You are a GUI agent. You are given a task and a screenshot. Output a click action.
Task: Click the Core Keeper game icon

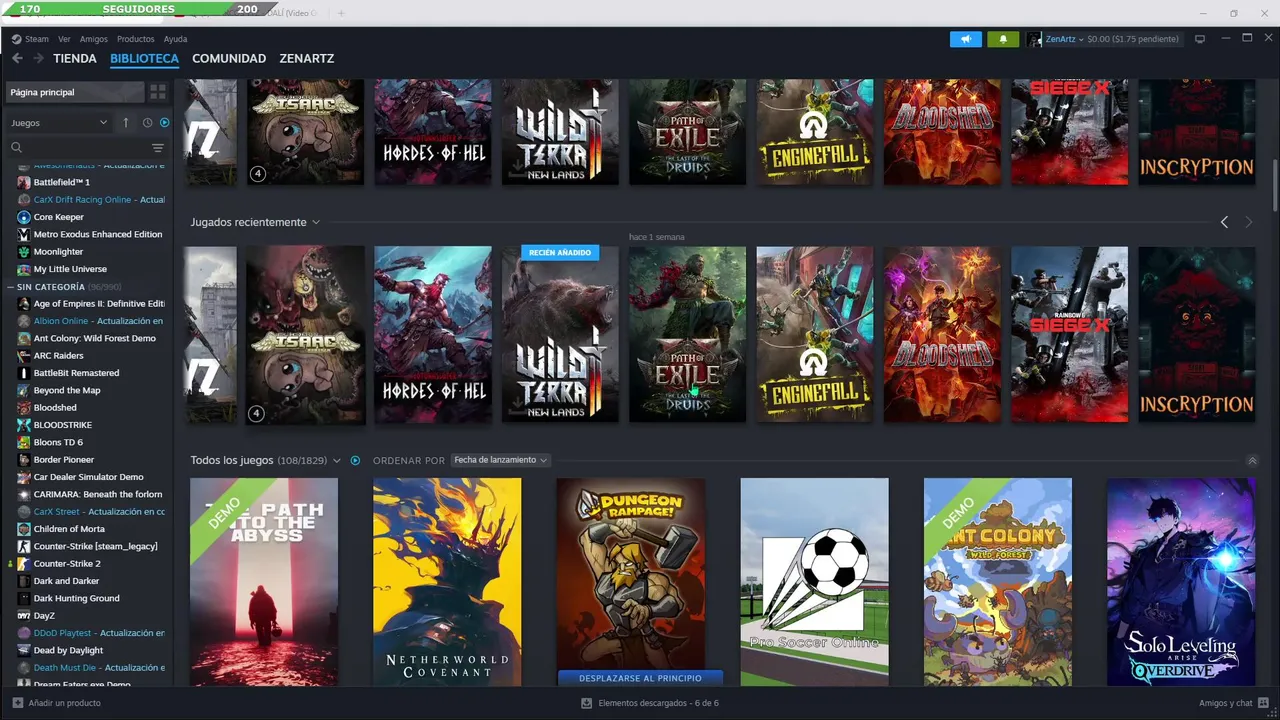[24, 217]
